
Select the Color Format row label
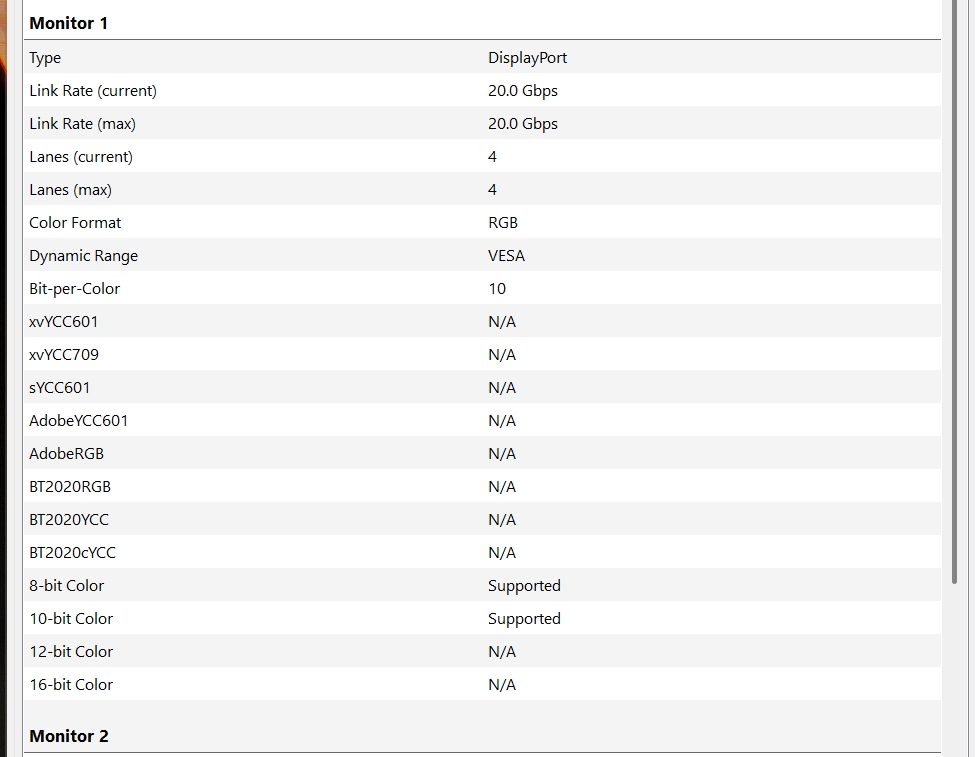tap(75, 223)
